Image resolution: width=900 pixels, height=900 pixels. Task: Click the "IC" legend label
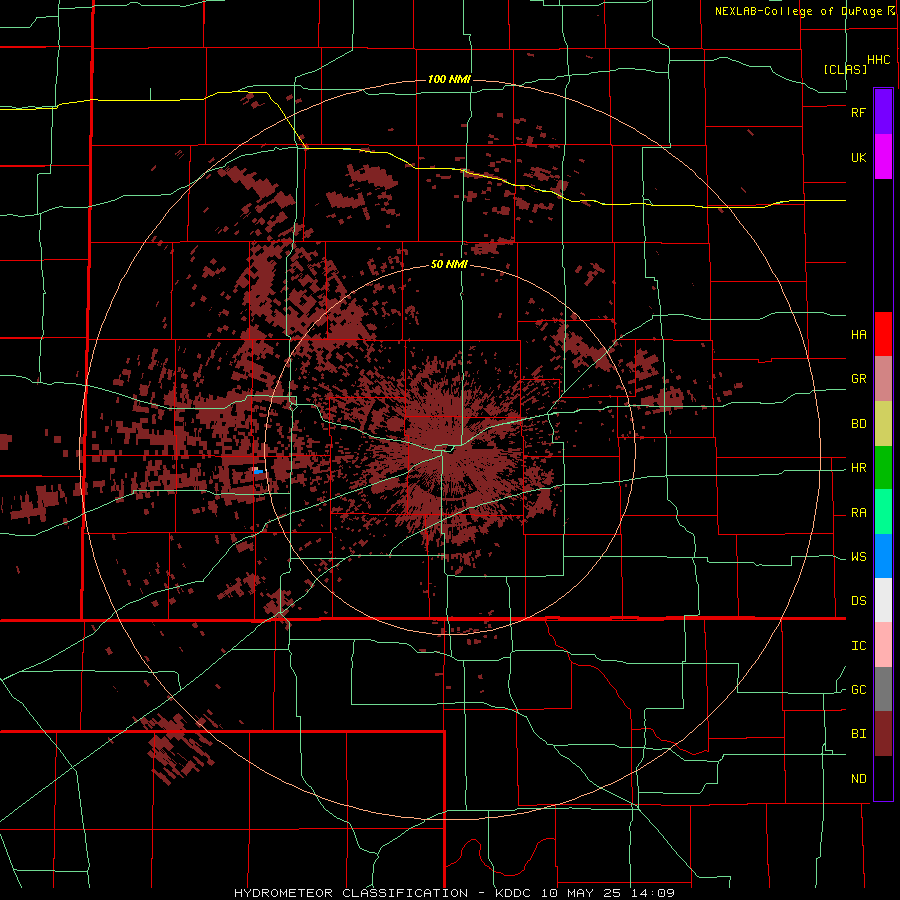pos(858,646)
